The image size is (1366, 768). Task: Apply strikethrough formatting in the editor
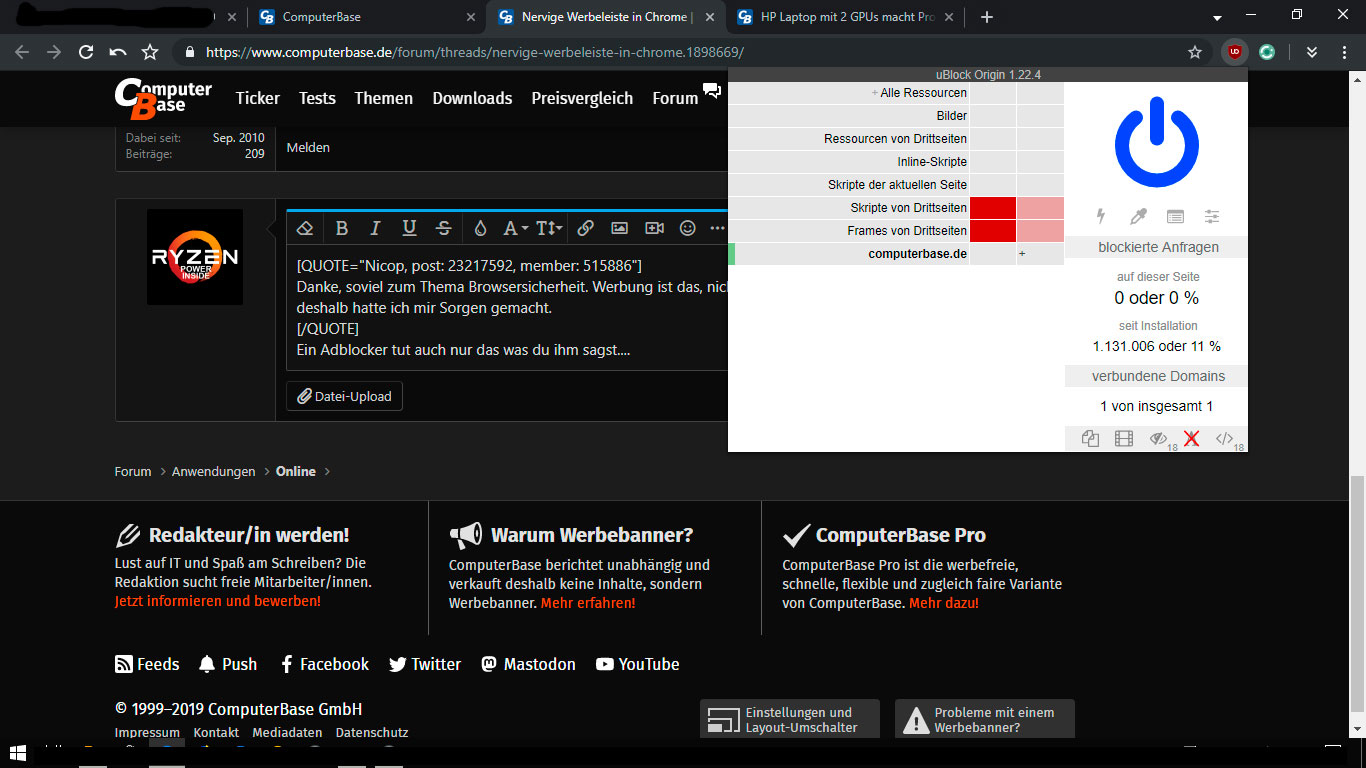pyautogui.click(x=444, y=228)
